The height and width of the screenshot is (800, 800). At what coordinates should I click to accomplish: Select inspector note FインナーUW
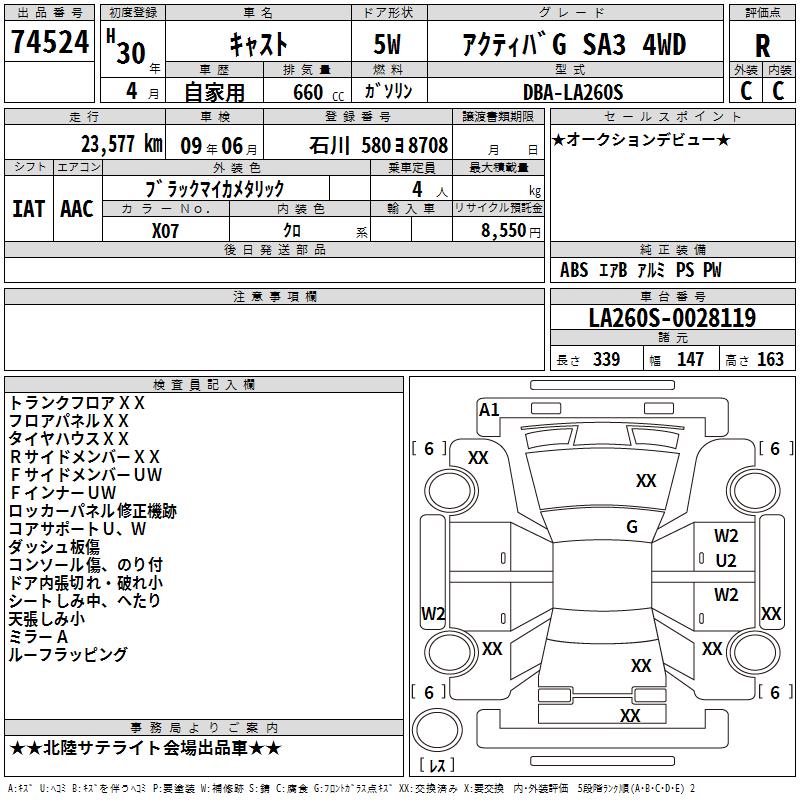pos(63,492)
